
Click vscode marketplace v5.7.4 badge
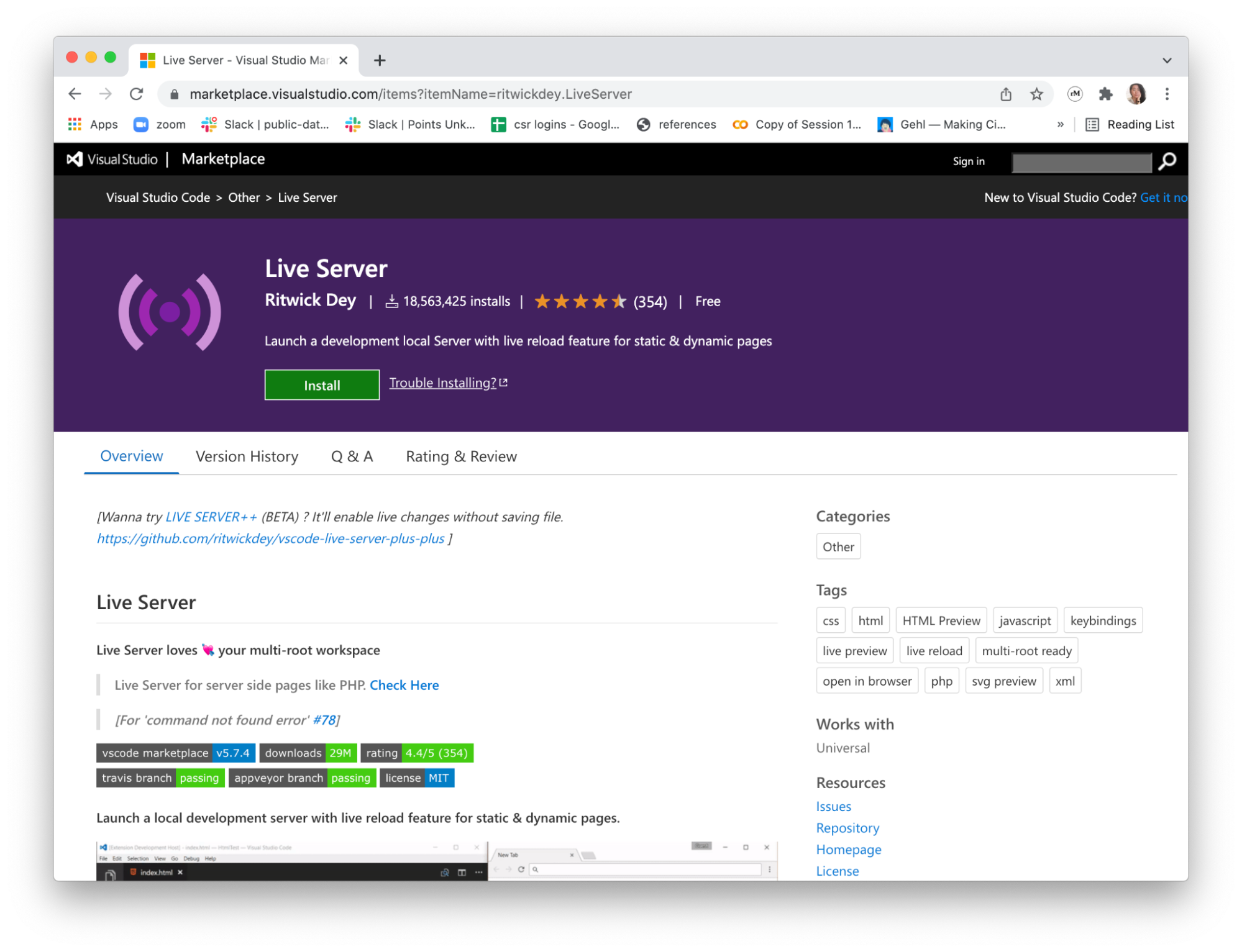coord(176,753)
